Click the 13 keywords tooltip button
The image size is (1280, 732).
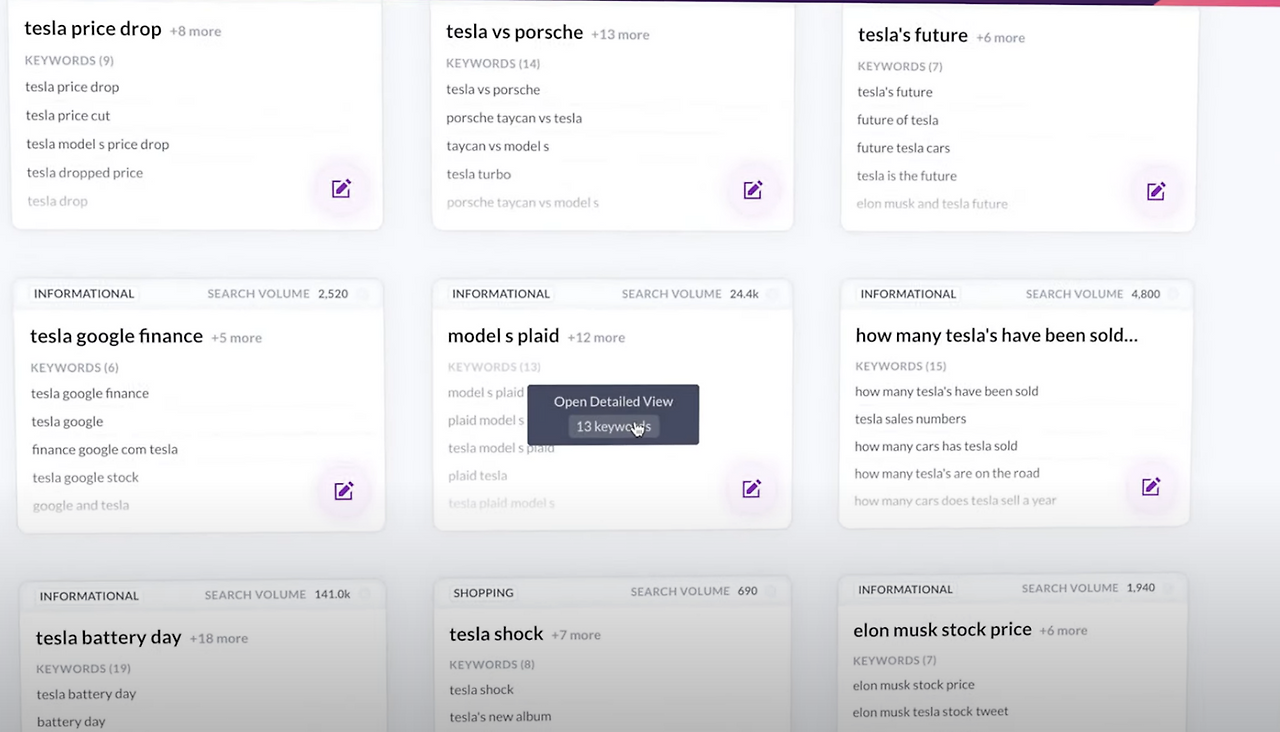tap(613, 427)
